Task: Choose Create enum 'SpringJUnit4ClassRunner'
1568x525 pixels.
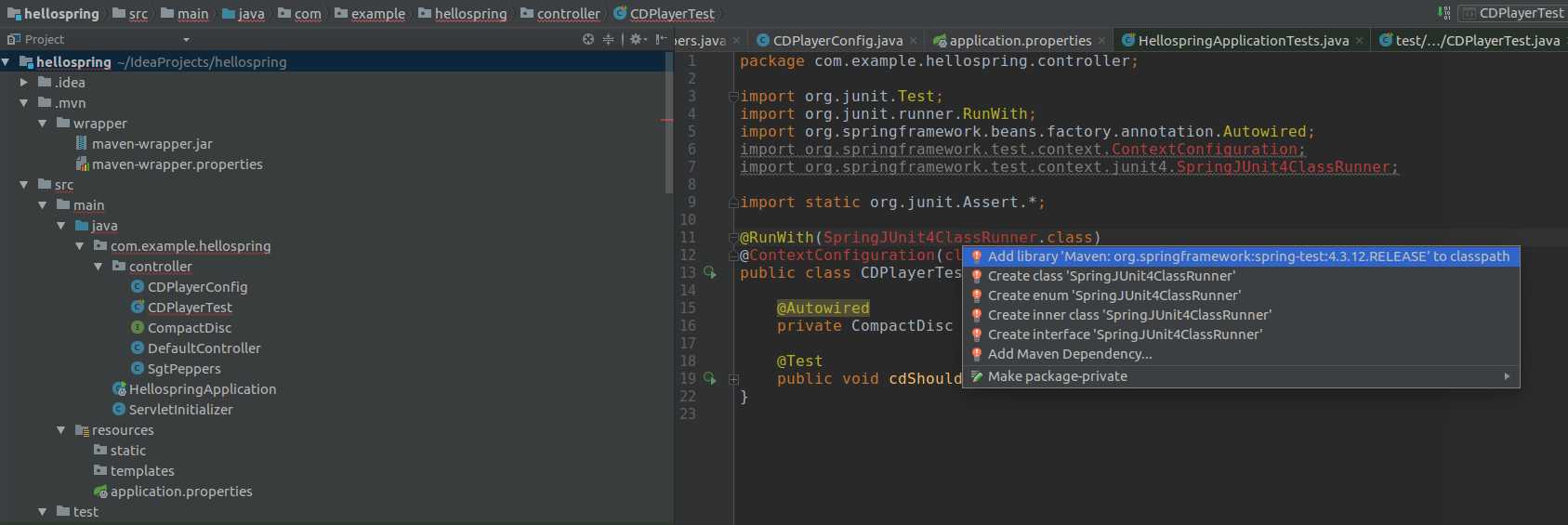Action: click(x=1241, y=295)
